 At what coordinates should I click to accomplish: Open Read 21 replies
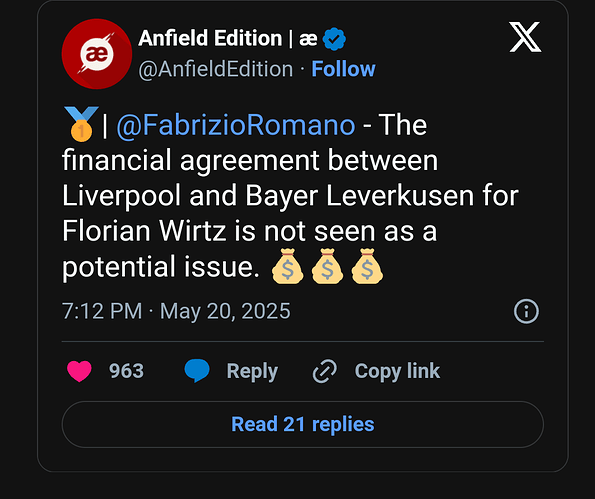pyautogui.click(x=303, y=424)
